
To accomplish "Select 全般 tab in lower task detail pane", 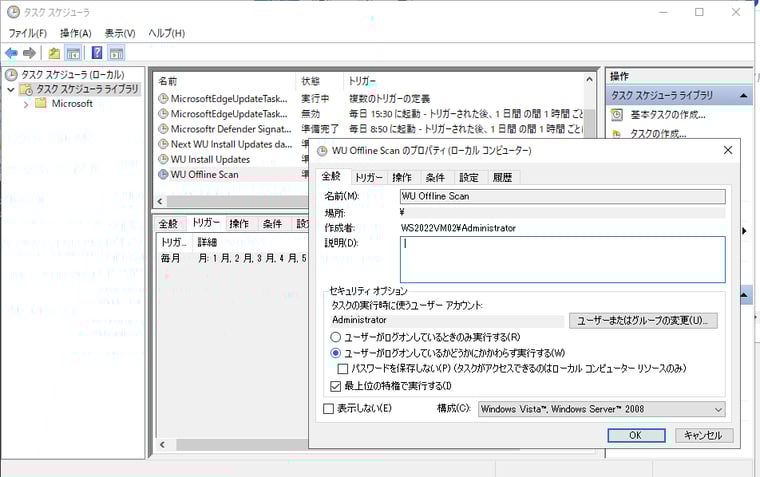I will pyautogui.click(x=168, y=223).
